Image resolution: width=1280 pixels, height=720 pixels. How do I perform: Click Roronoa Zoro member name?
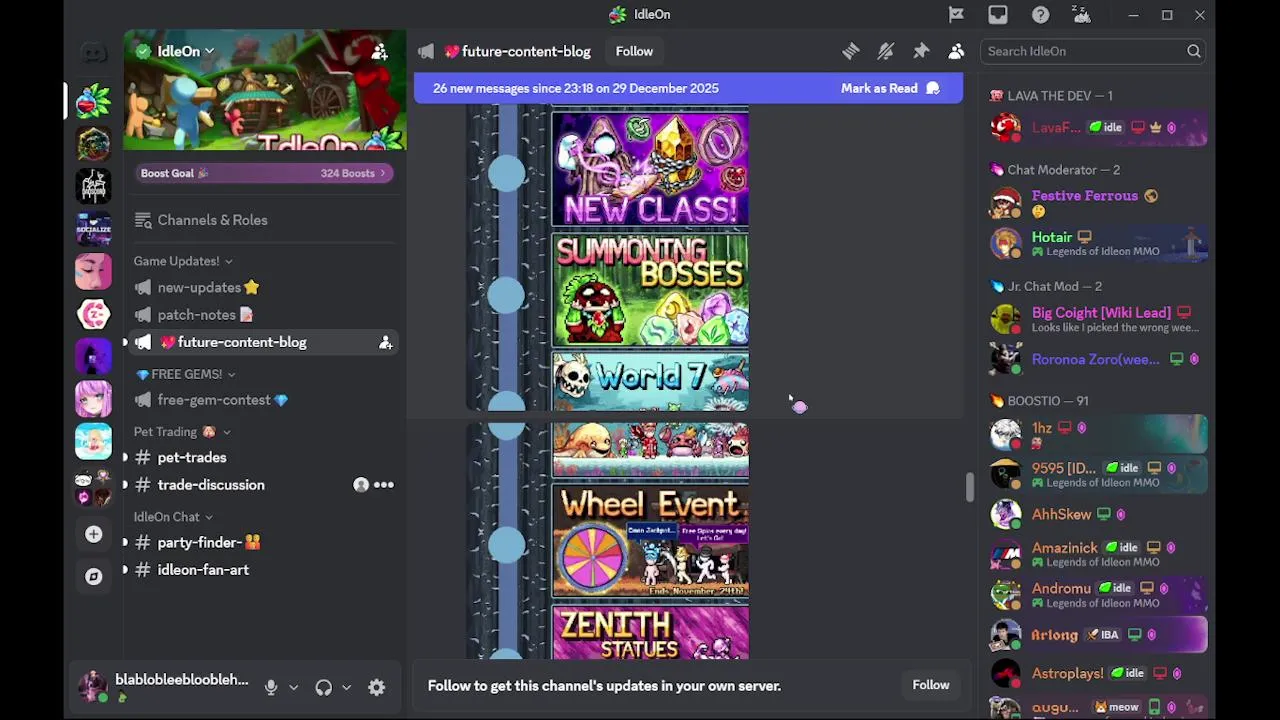(x=1095, y=360)
